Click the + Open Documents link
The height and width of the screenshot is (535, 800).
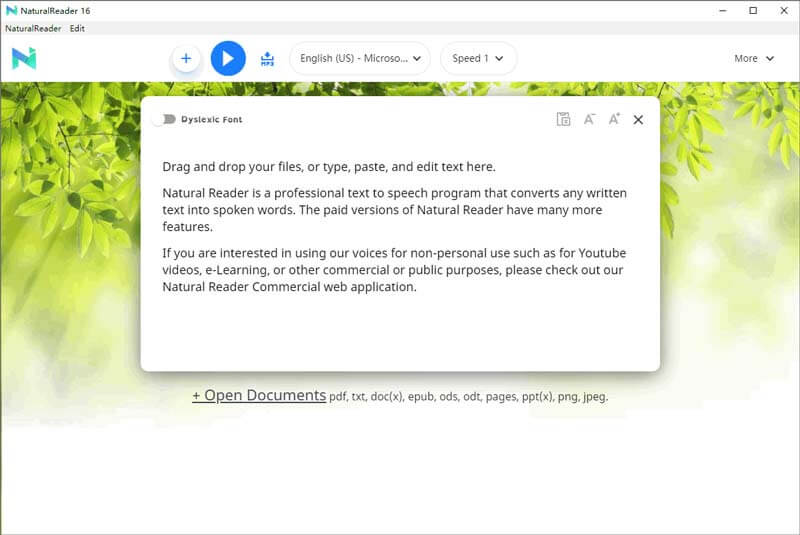coord(259,395)
